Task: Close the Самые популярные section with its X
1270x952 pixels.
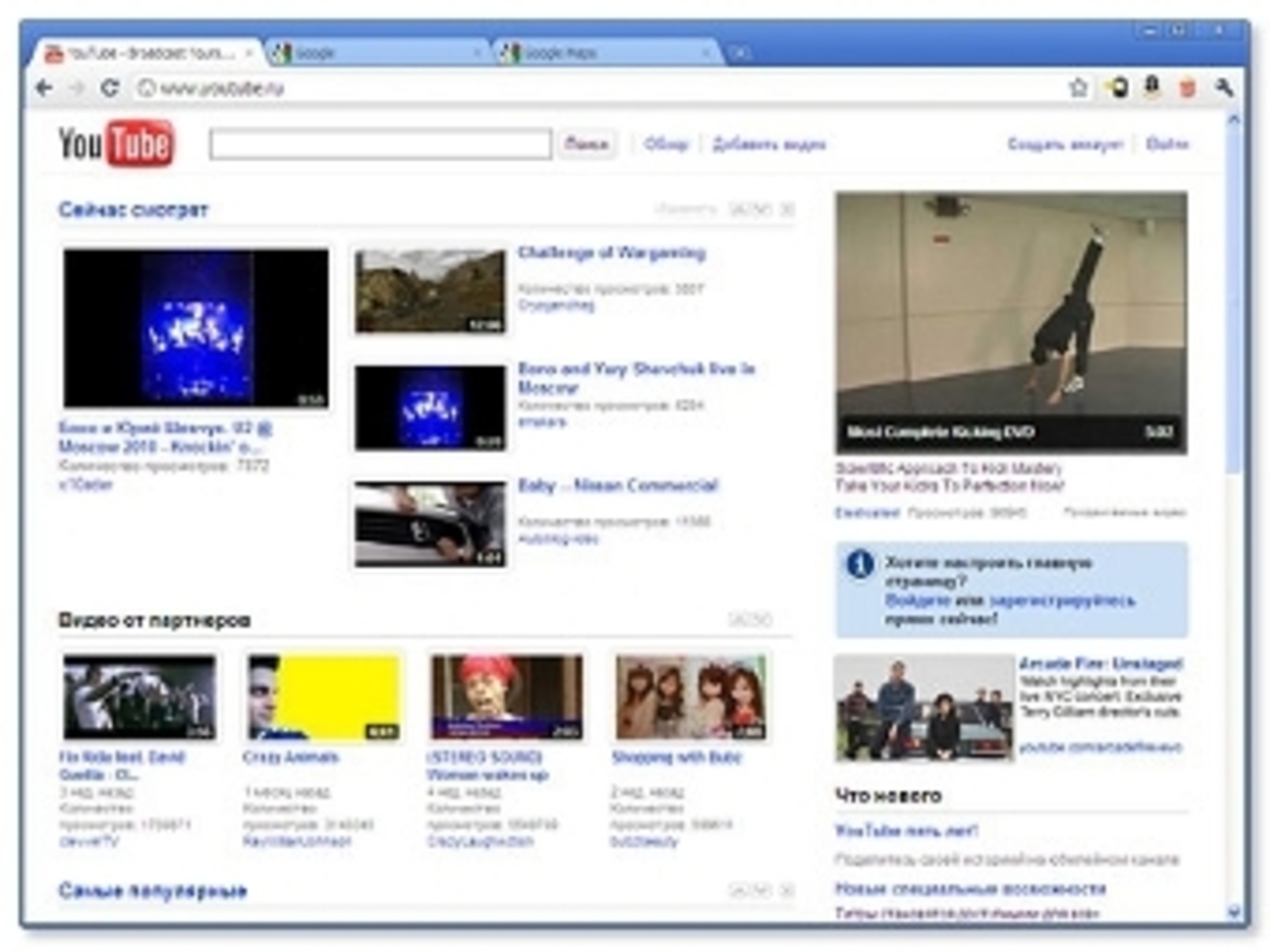Action: [787, 891]
